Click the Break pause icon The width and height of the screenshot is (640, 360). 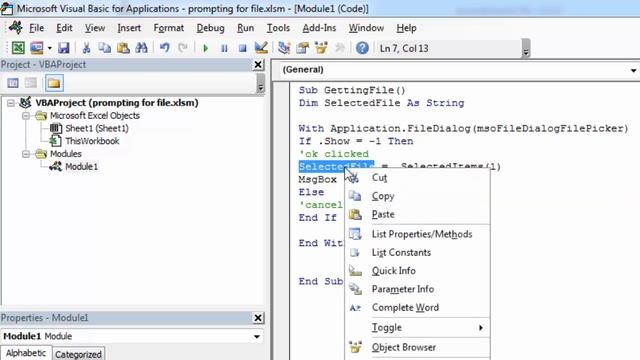224,49
